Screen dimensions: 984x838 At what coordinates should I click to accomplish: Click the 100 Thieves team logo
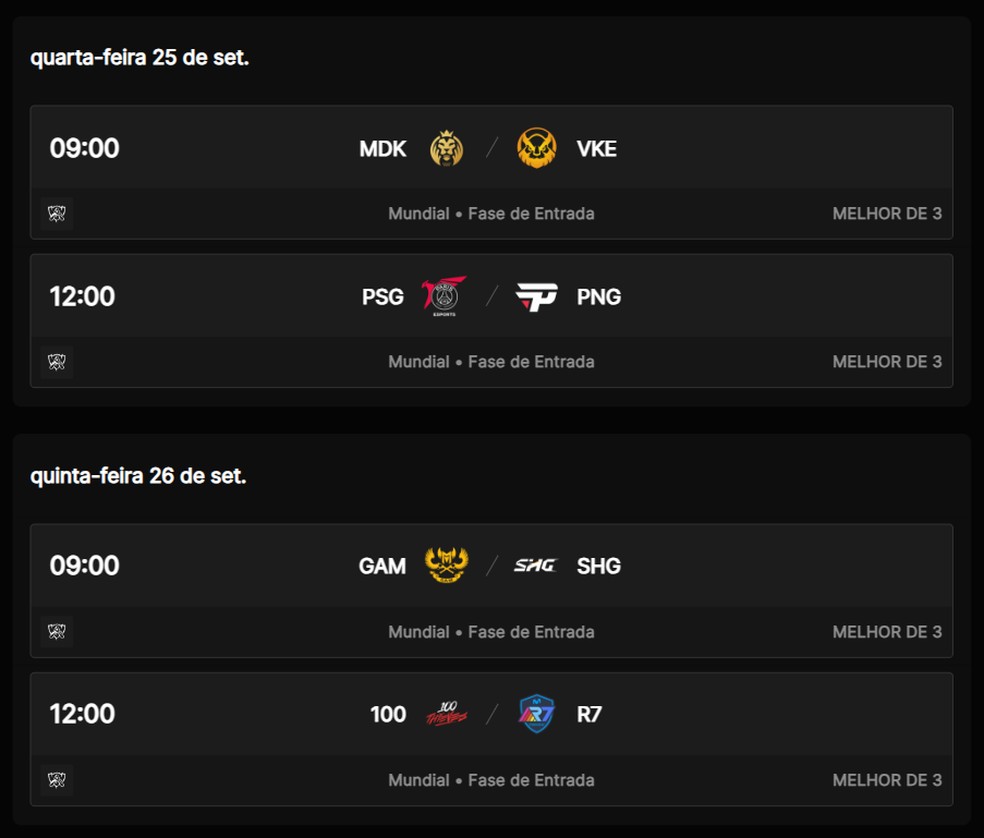pyautogui.click(x=446, y=713)
